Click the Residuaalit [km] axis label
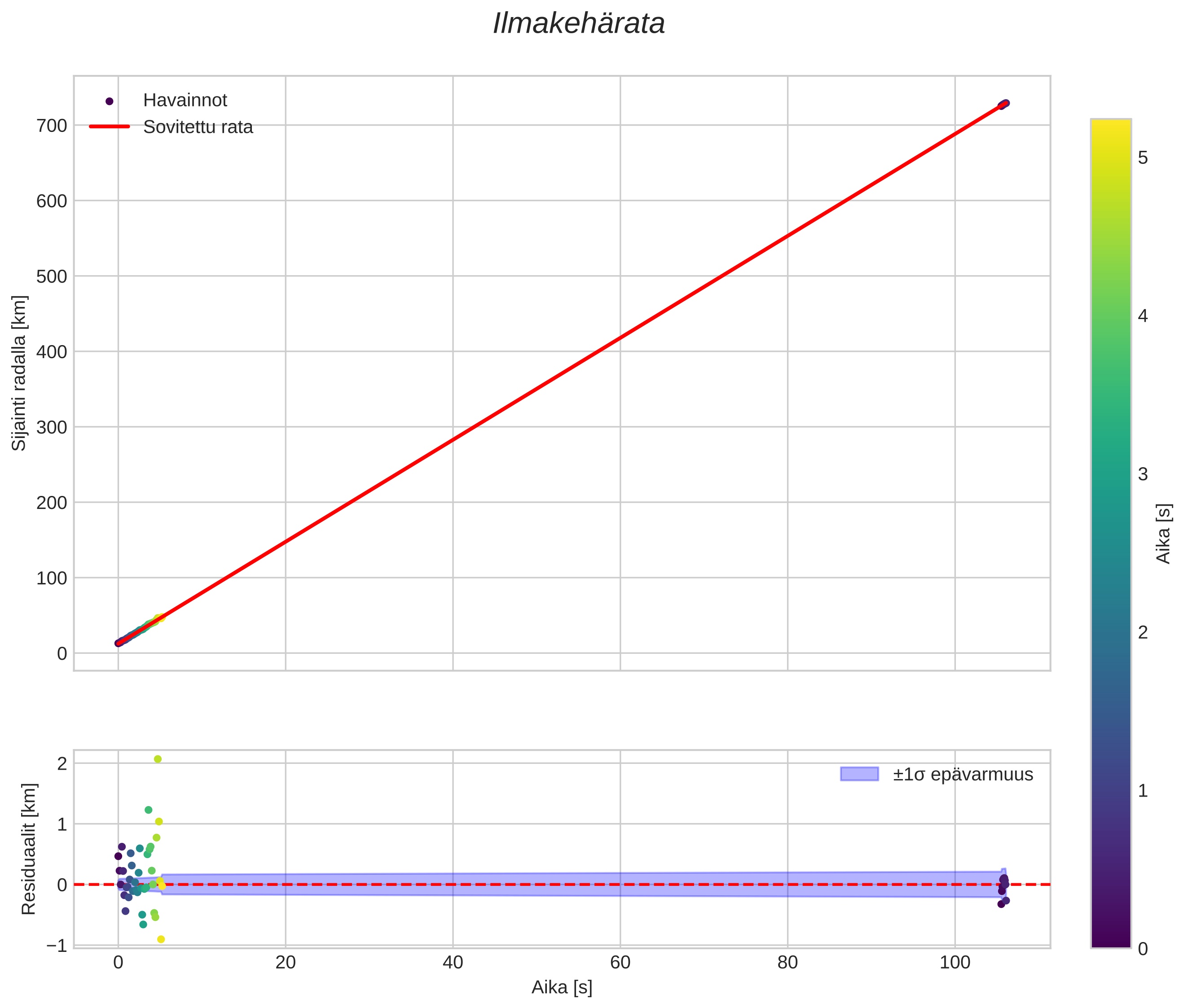1184x1008 pixels. tap(29, 849)
